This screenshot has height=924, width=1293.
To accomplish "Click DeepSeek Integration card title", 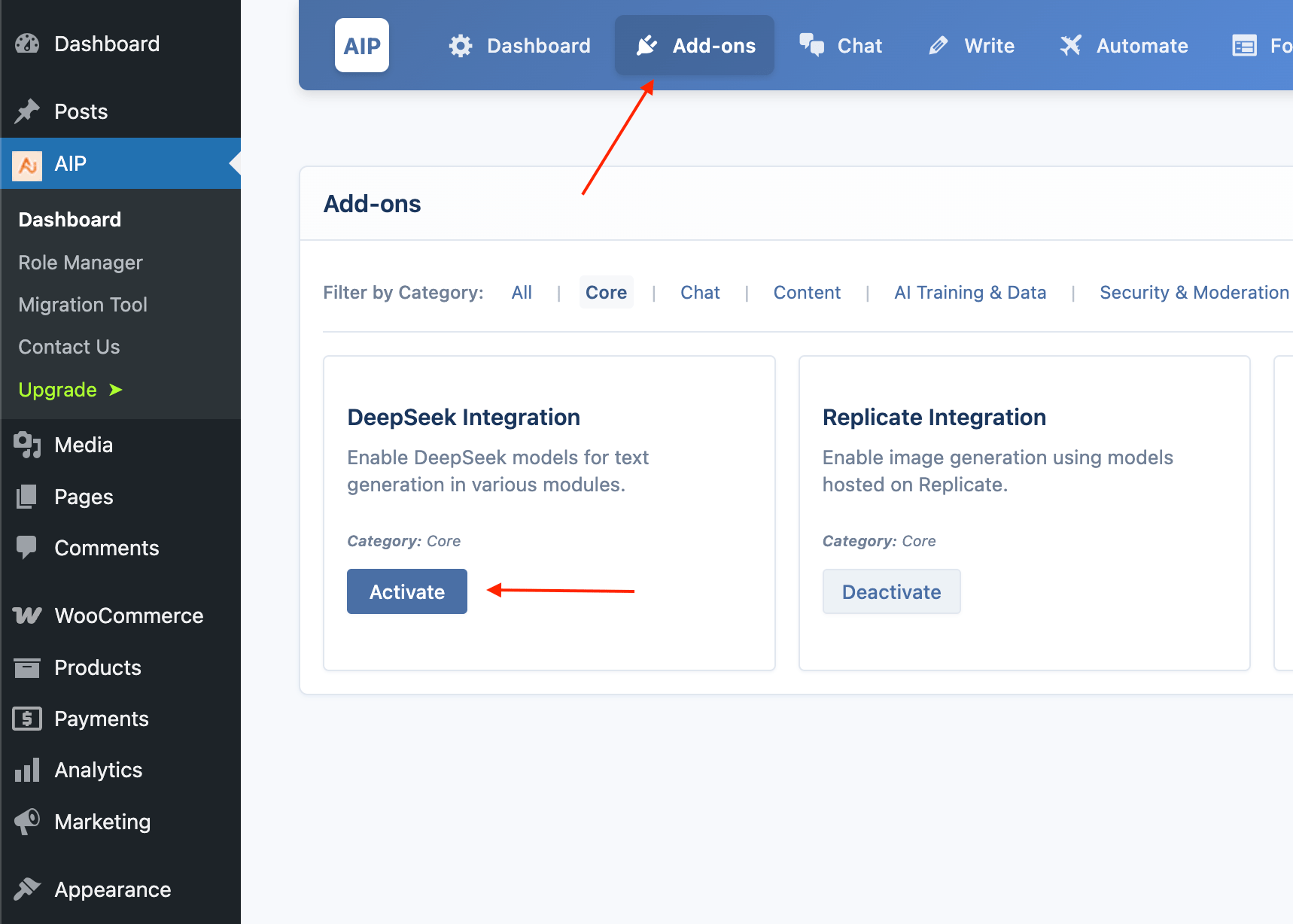I will point(464,418).
